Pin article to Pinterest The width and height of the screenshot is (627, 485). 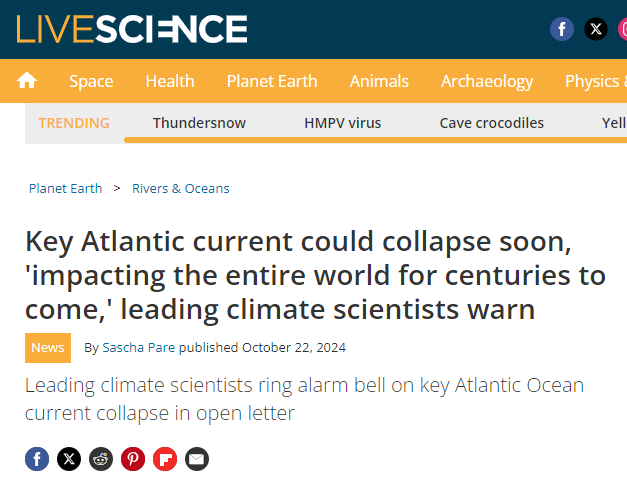pyautogui.click(x=133, y=459)
